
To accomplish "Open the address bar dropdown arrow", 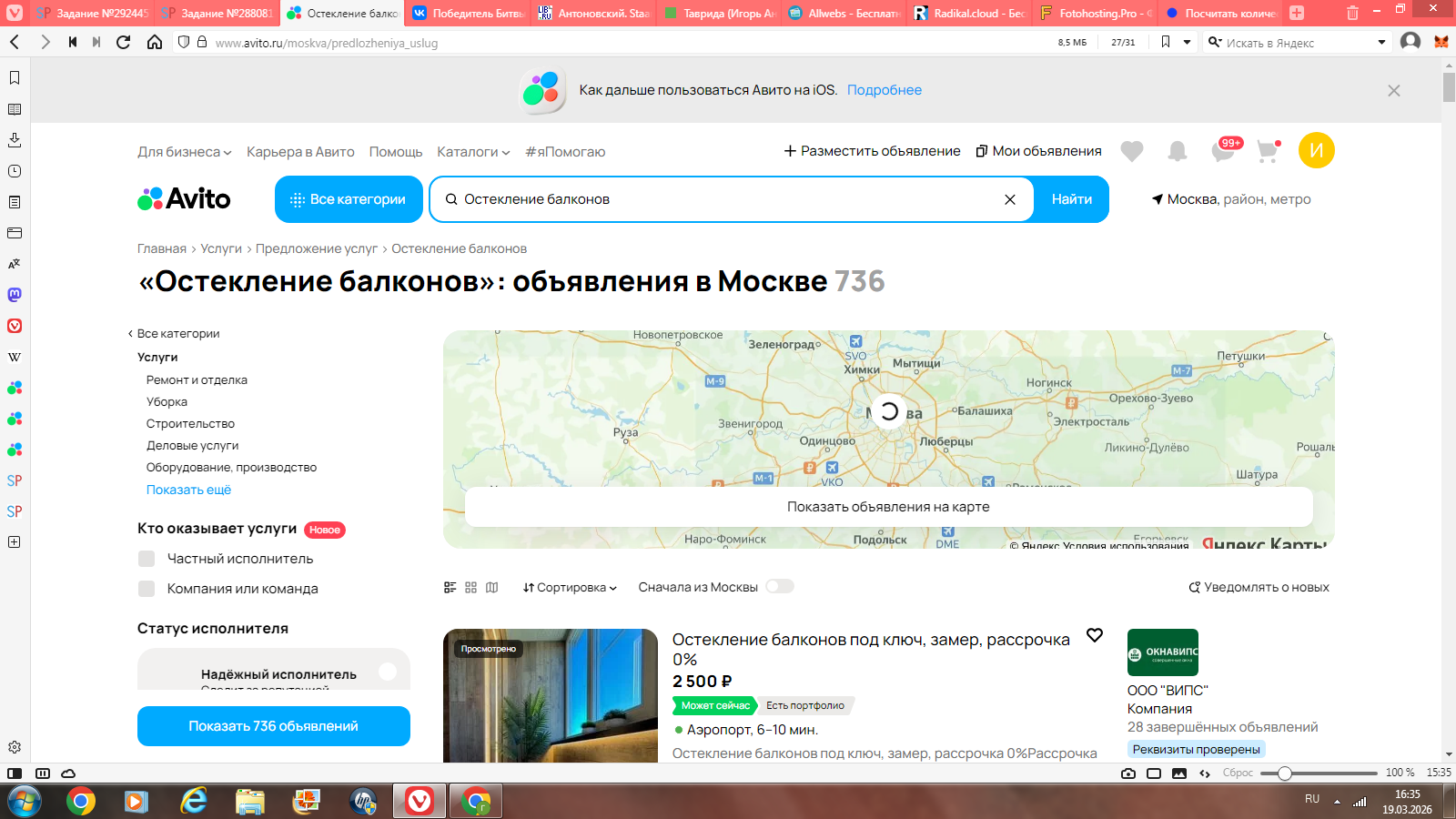I will [1187, 42].
